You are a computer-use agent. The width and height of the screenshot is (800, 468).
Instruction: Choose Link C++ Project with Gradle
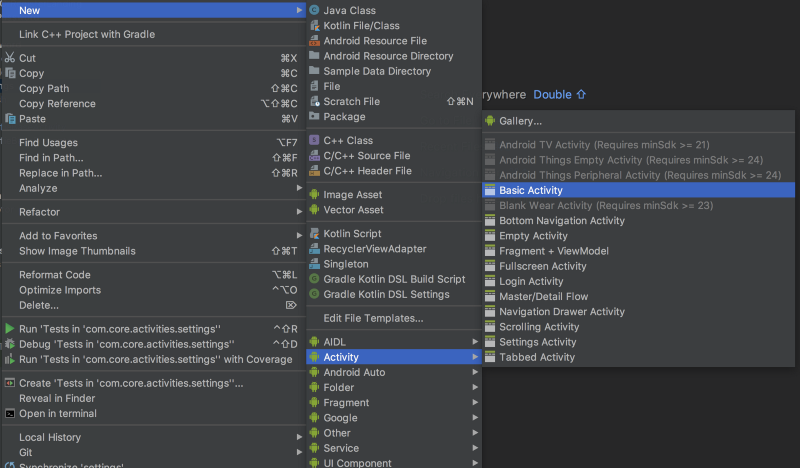tap(154, 34)
